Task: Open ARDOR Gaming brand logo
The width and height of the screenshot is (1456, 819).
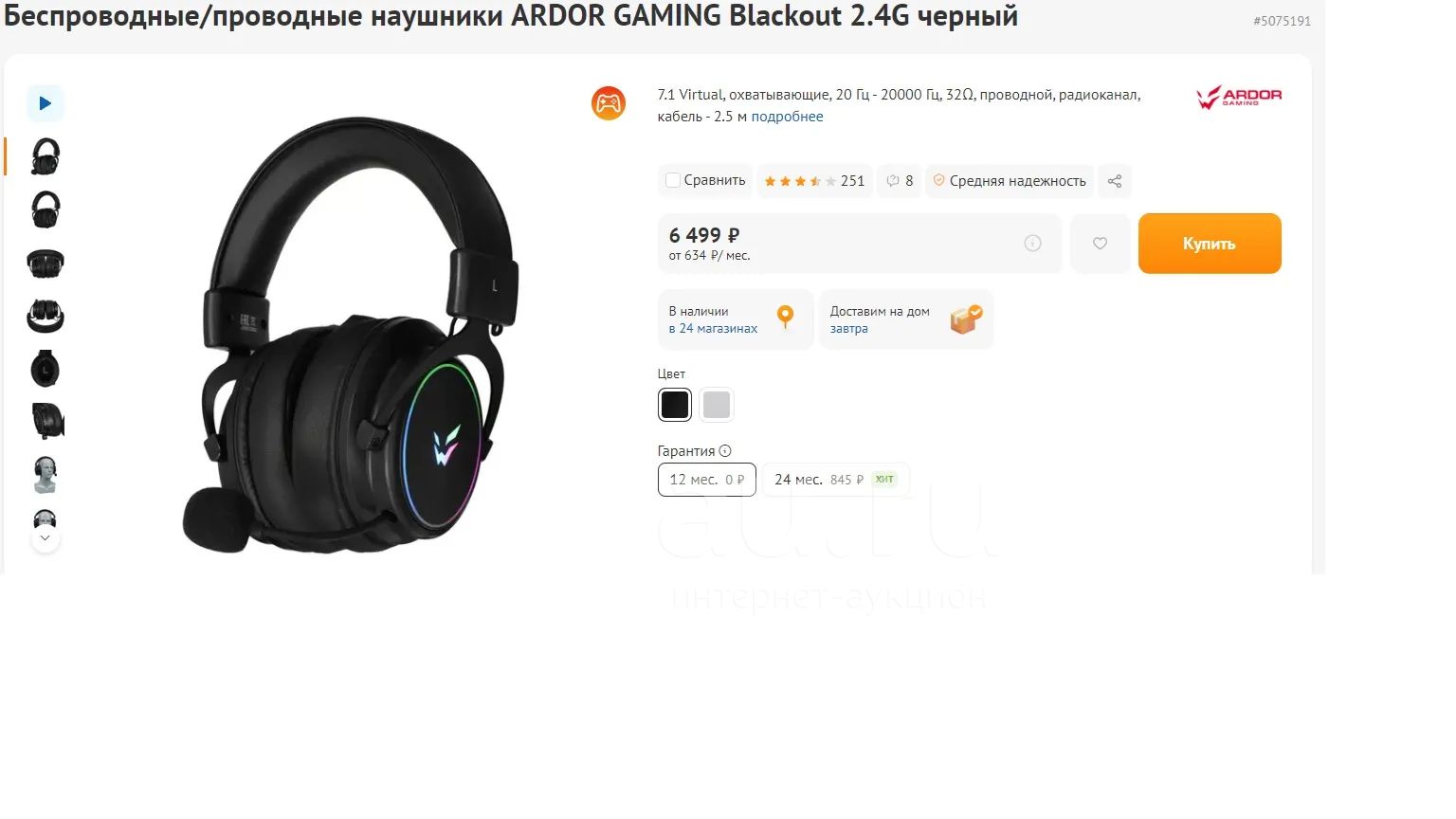Action: tap(1239, 97)
